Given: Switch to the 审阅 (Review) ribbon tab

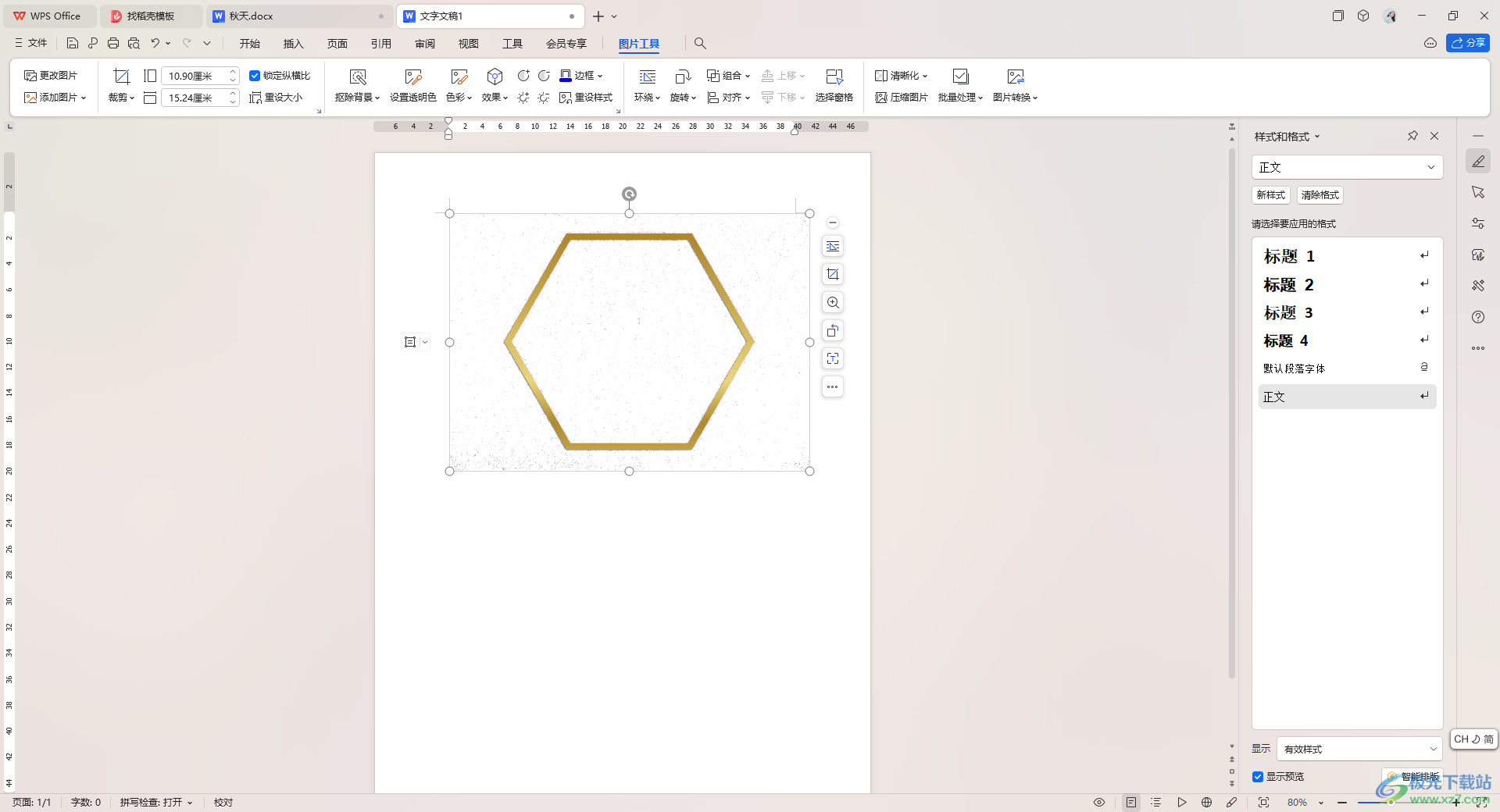Looking at the screenshot, I should pos(424,44).
